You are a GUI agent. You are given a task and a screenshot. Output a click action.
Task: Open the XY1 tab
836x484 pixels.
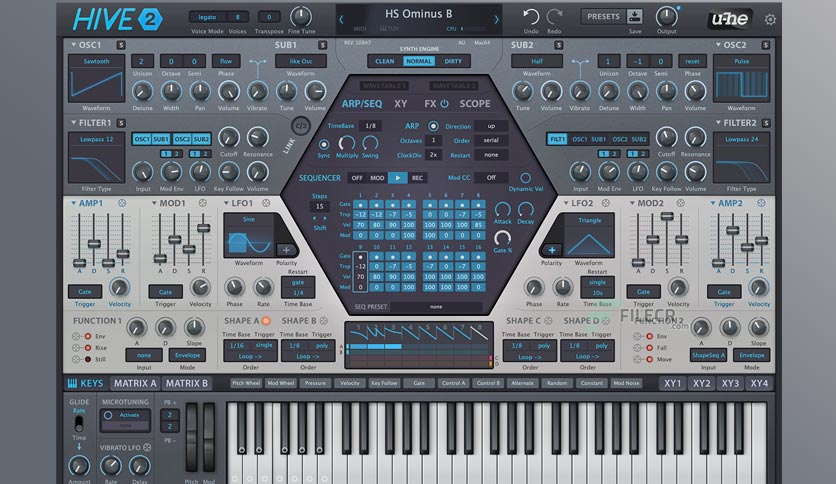672,383
